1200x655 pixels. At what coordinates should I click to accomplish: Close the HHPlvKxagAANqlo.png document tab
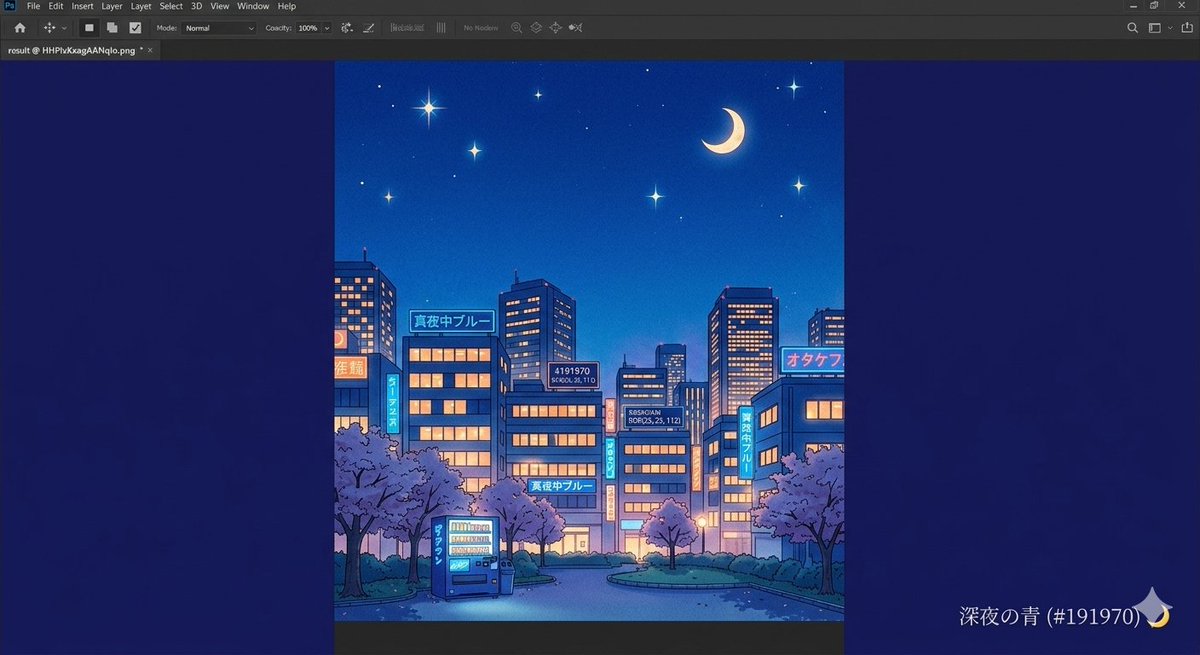point(150,49)
